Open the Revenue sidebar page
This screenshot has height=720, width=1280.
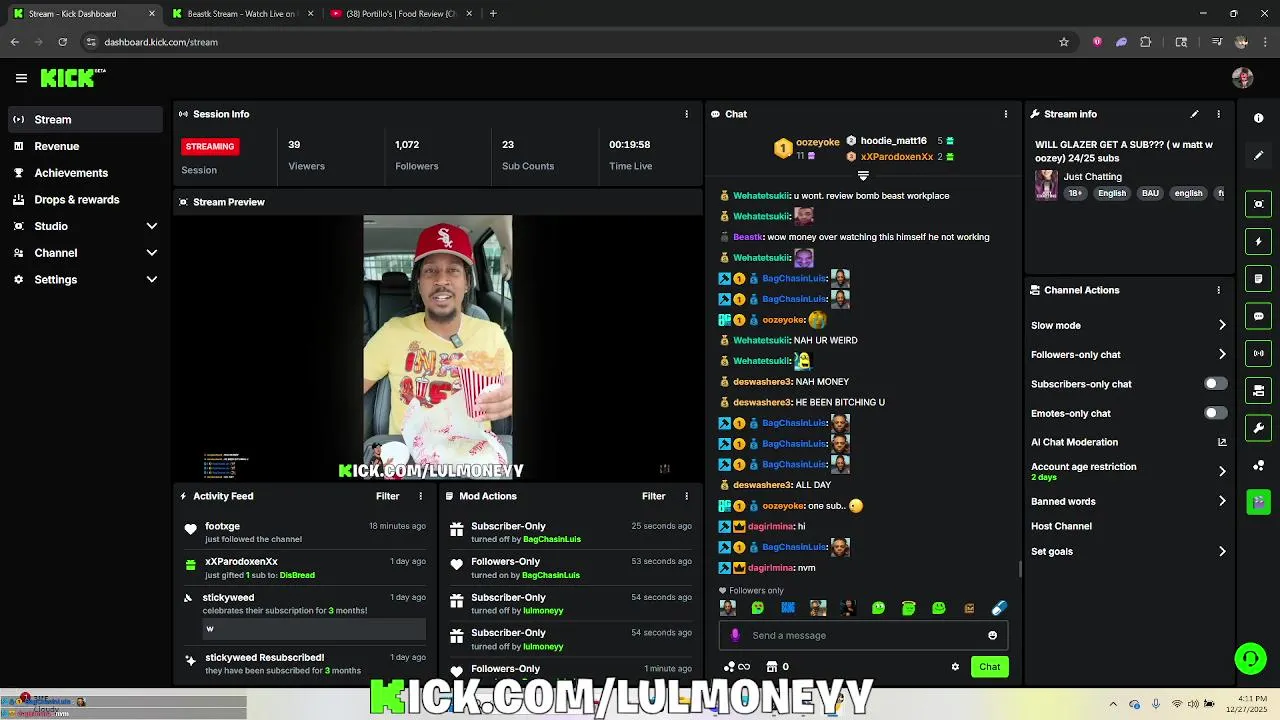tap(84, 146)
